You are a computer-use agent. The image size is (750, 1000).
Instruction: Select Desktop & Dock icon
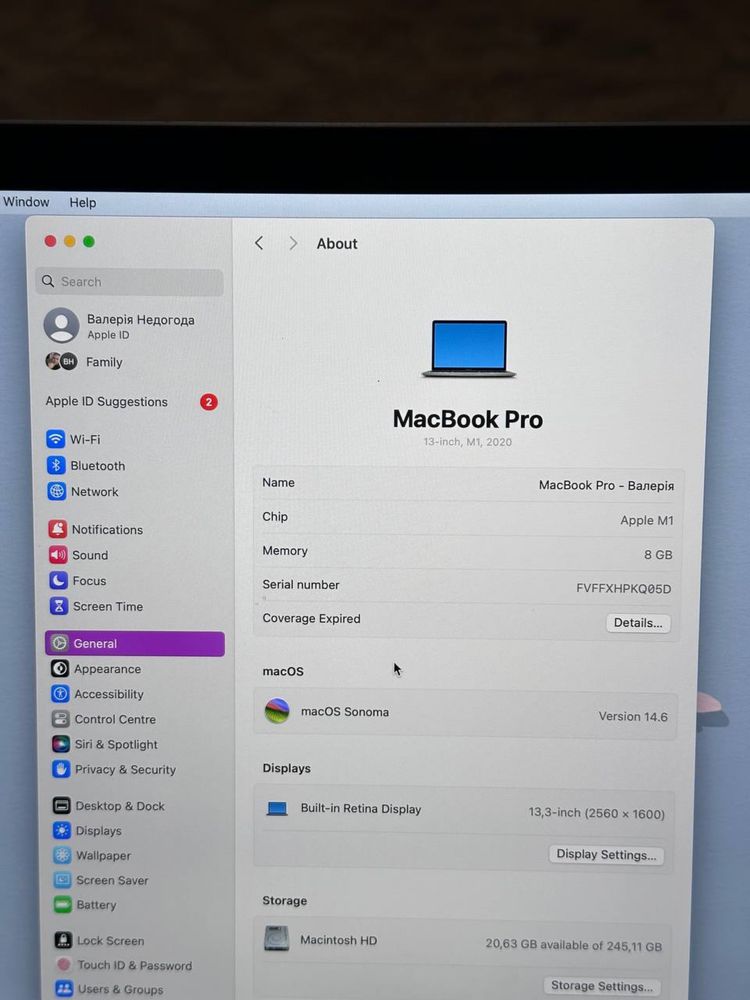pyautogui.click(x=62, y=805)
